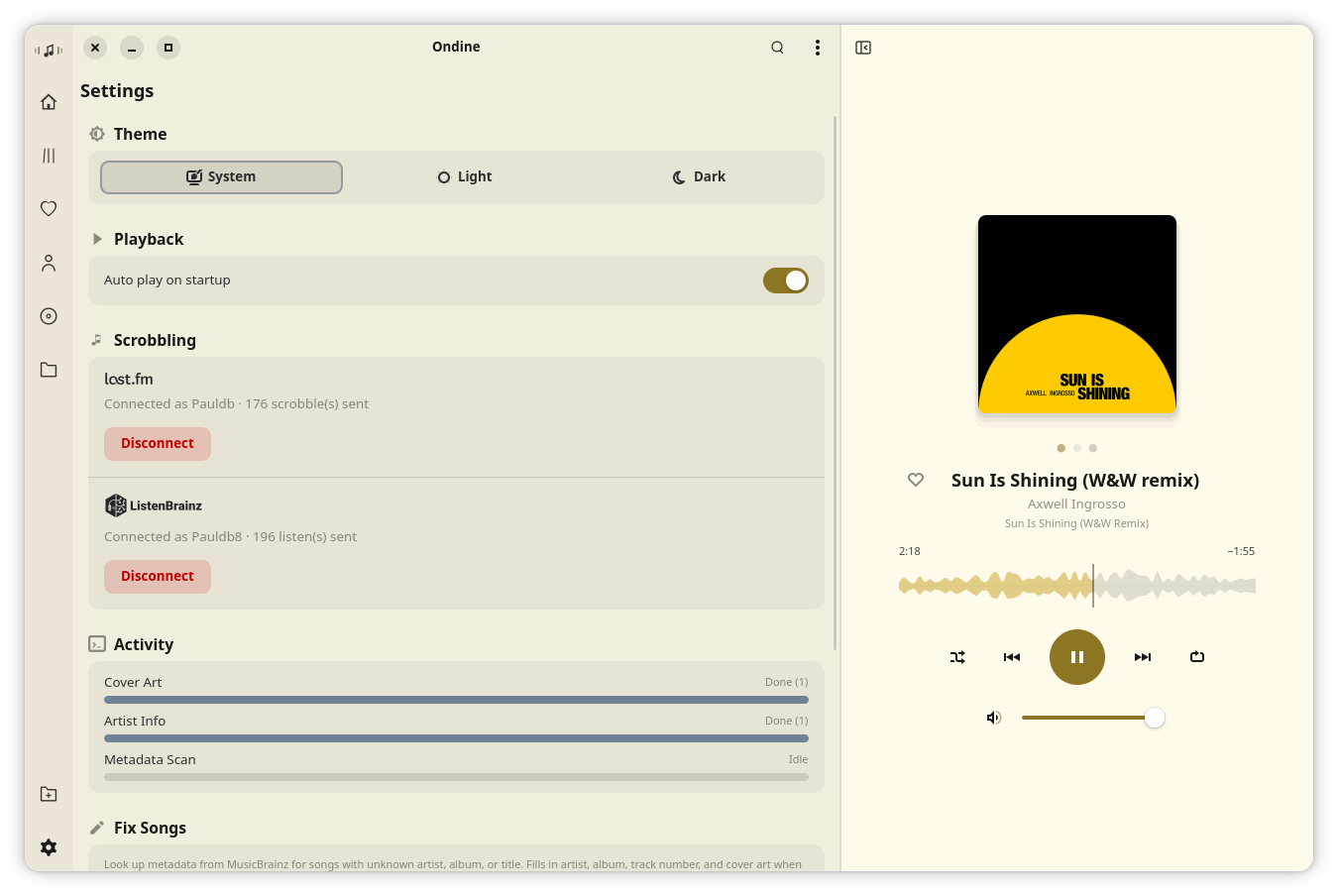Image resolution: width=1338 pixels, height=896 pixels.
Task: Disconnect the ListenBrainz account
Action: tap(158, 576)
